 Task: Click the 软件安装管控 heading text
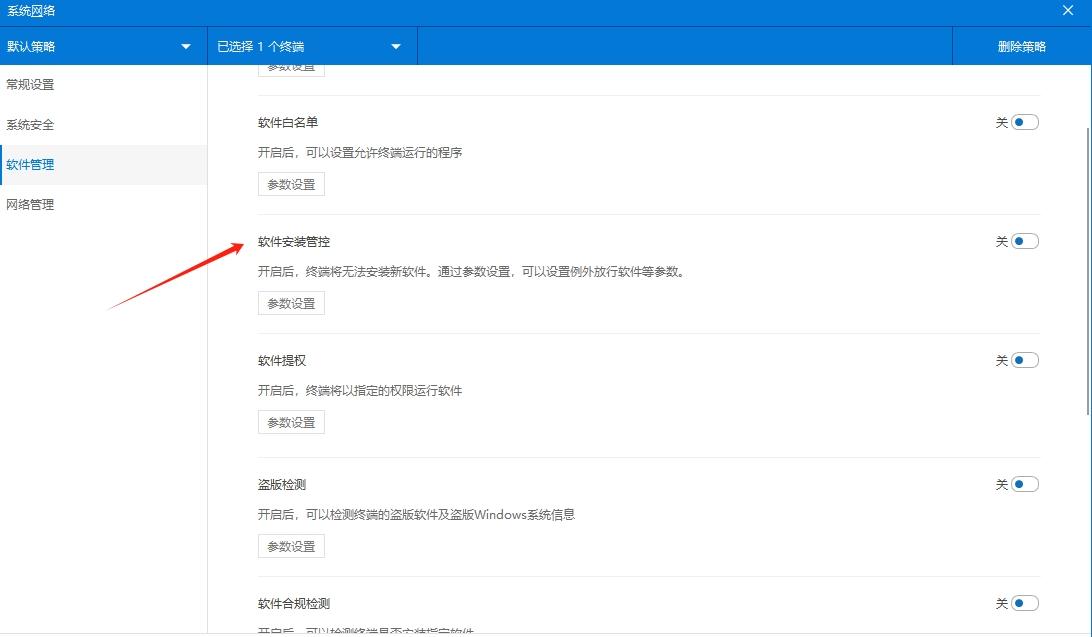click(294, 242)
